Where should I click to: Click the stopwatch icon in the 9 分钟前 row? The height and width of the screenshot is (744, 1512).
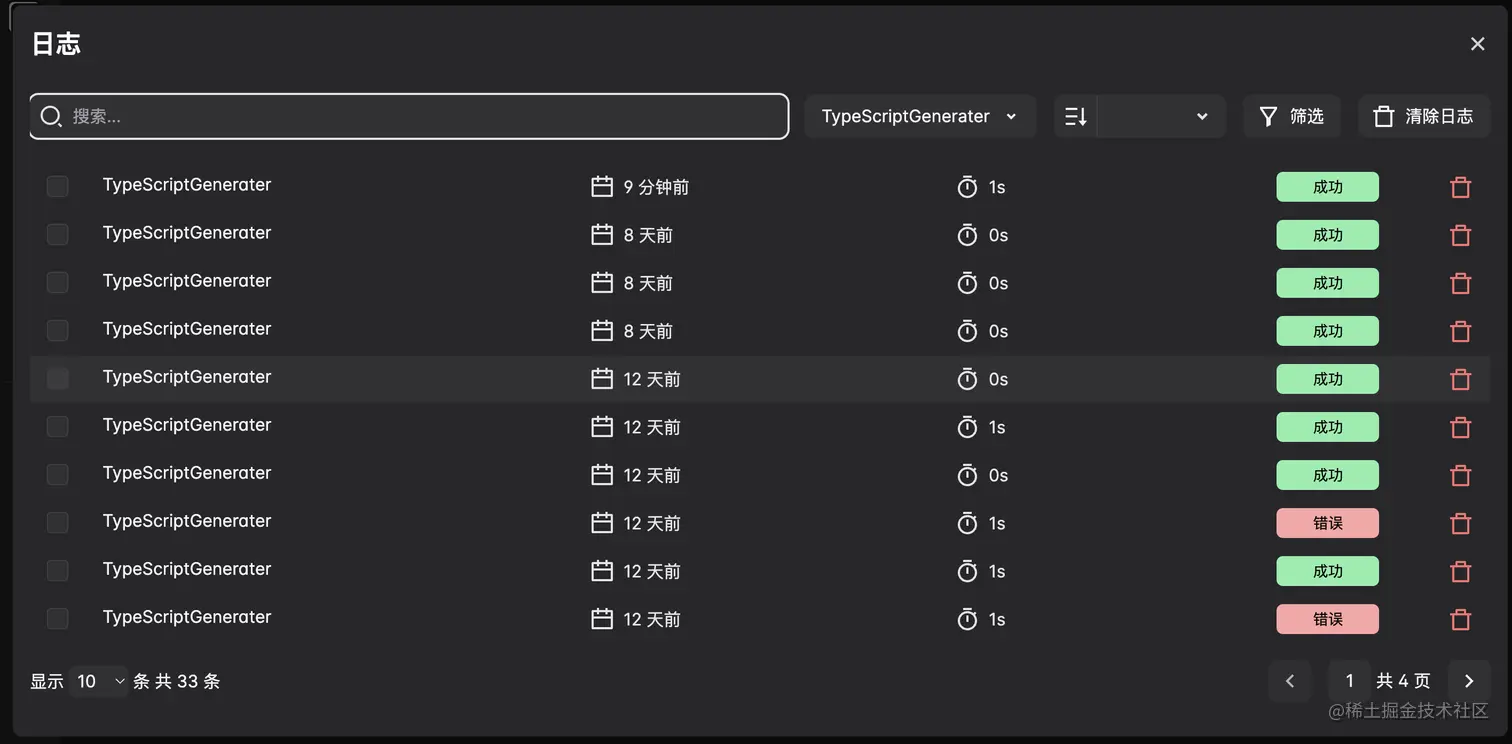967,187
